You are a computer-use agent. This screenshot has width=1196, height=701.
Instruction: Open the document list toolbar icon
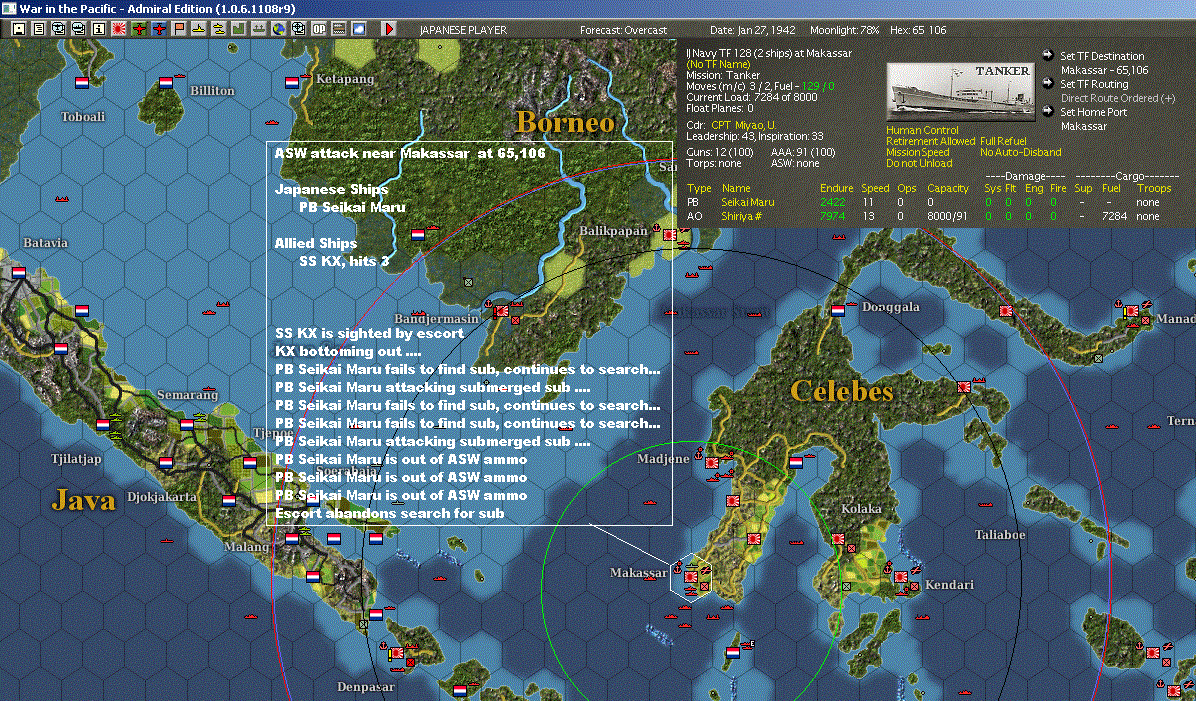click(39, 29)
